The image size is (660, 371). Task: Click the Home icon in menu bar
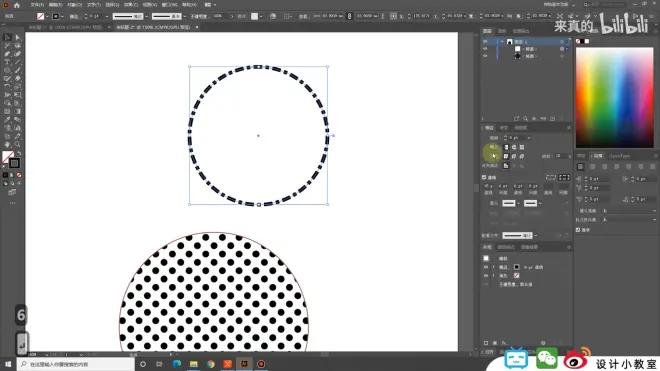[x=17, y=5]
